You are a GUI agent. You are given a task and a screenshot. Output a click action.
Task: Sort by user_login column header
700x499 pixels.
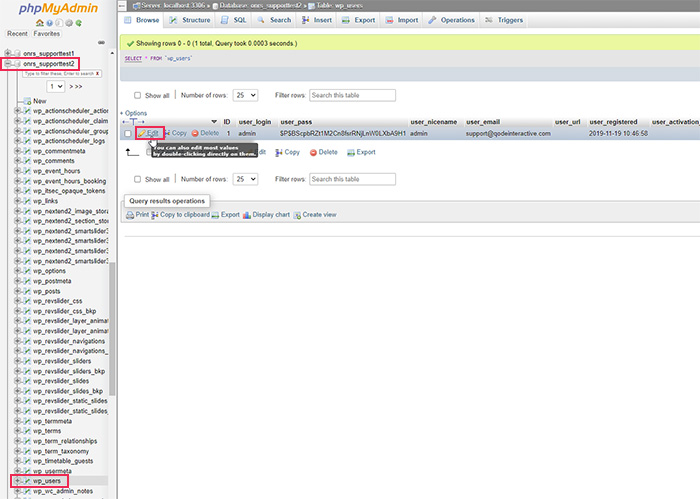(255, 122)
